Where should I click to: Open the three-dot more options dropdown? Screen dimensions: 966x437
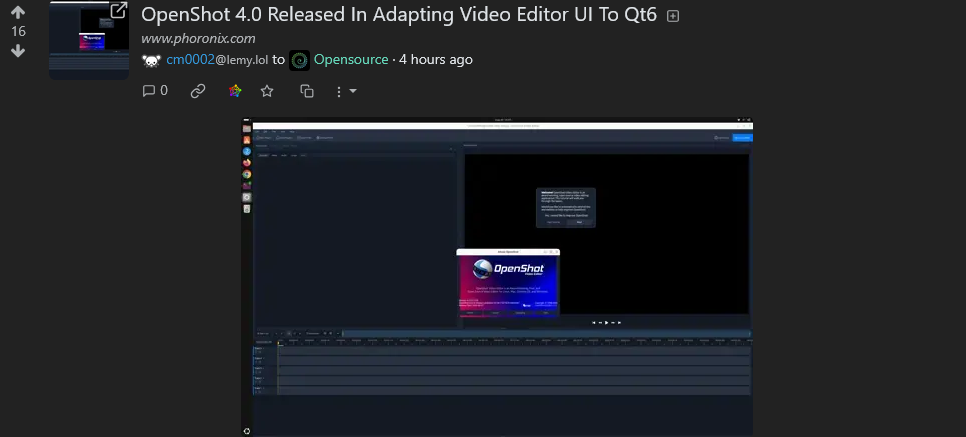click(346, 91)
